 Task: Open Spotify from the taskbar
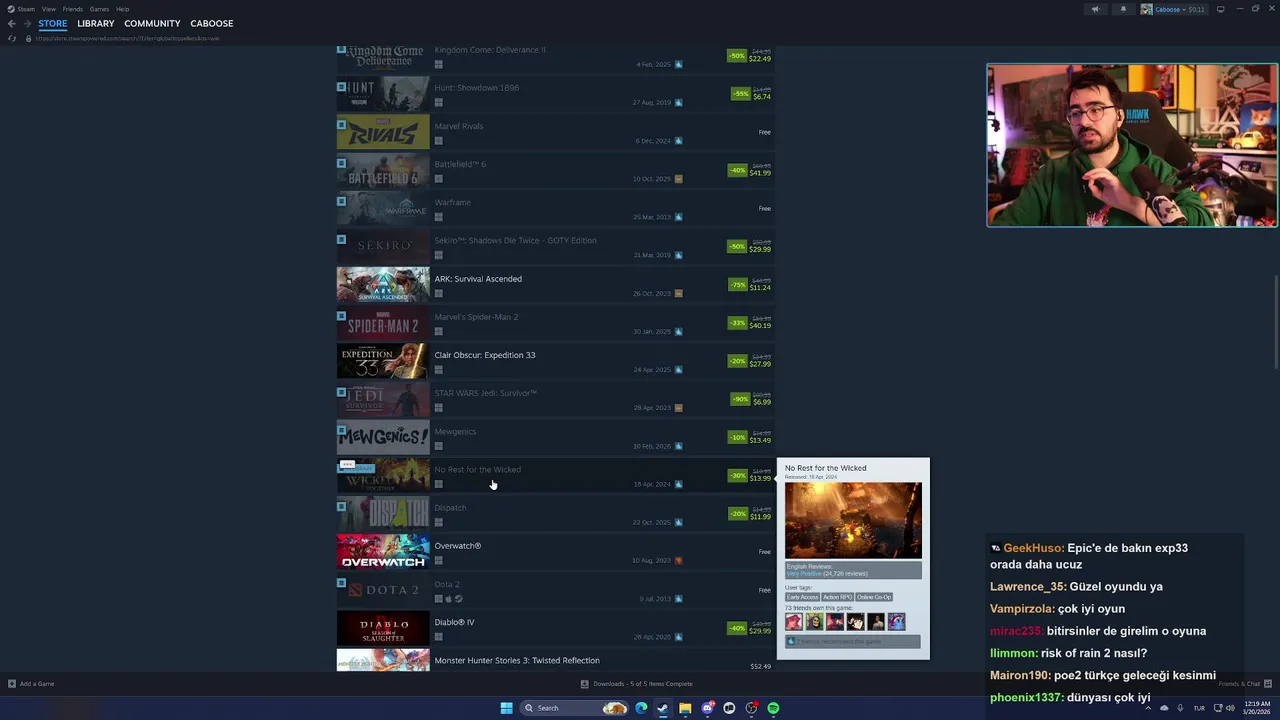point(774,708)
